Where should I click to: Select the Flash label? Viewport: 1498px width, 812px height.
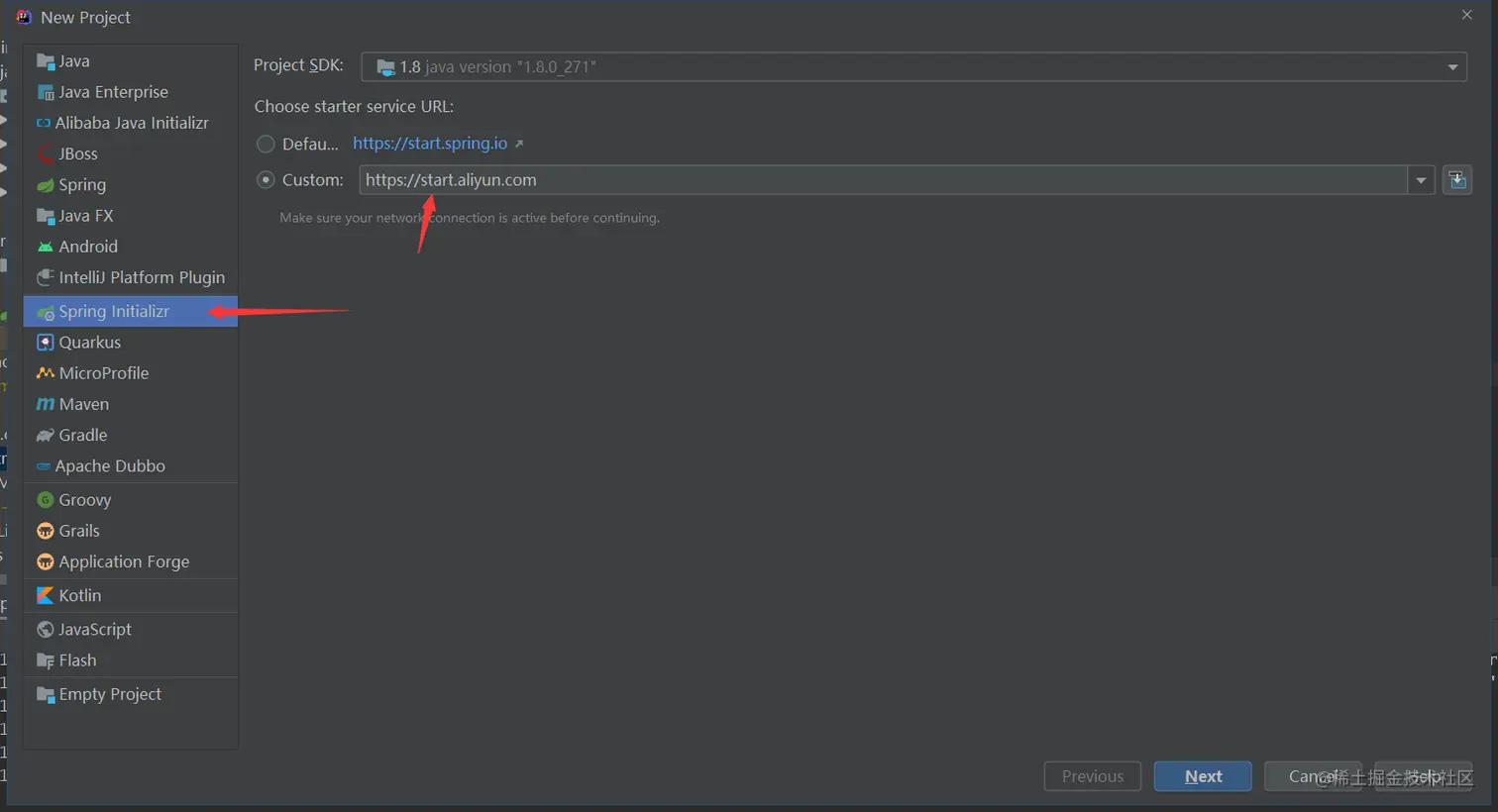tap(77, 660)
